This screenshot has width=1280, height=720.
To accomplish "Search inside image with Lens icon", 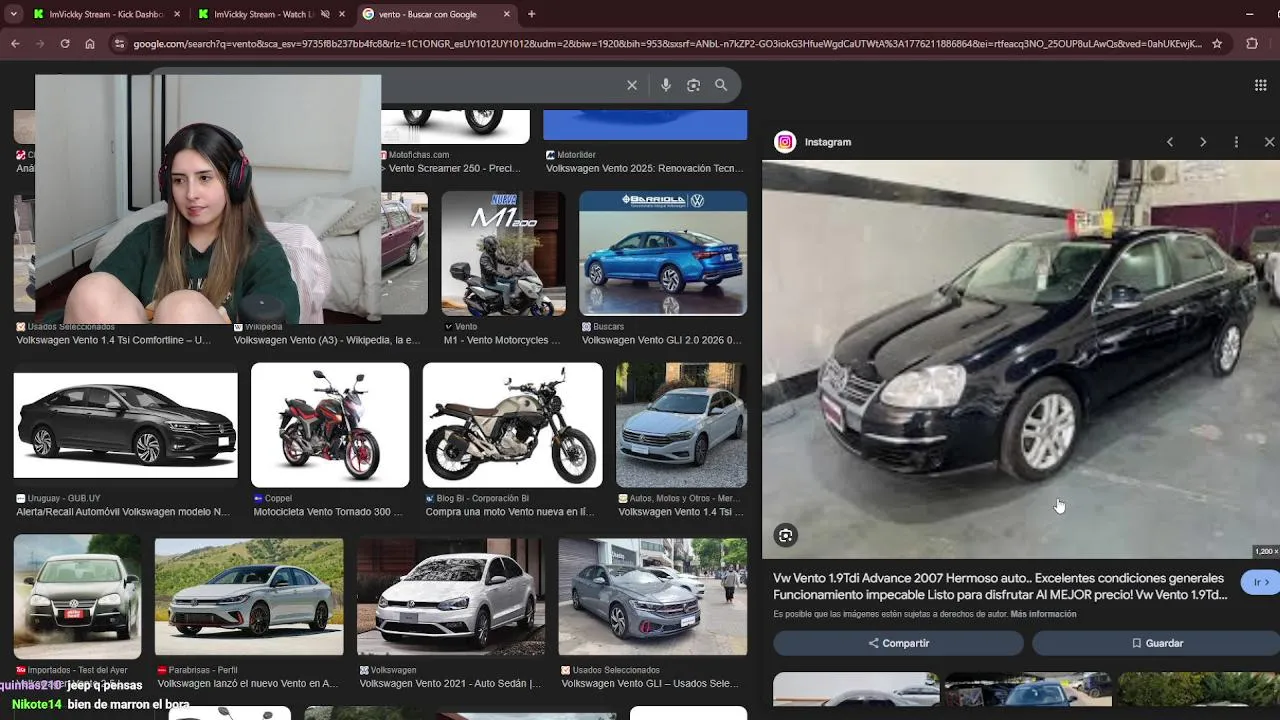I will click(x=786, y=535).
